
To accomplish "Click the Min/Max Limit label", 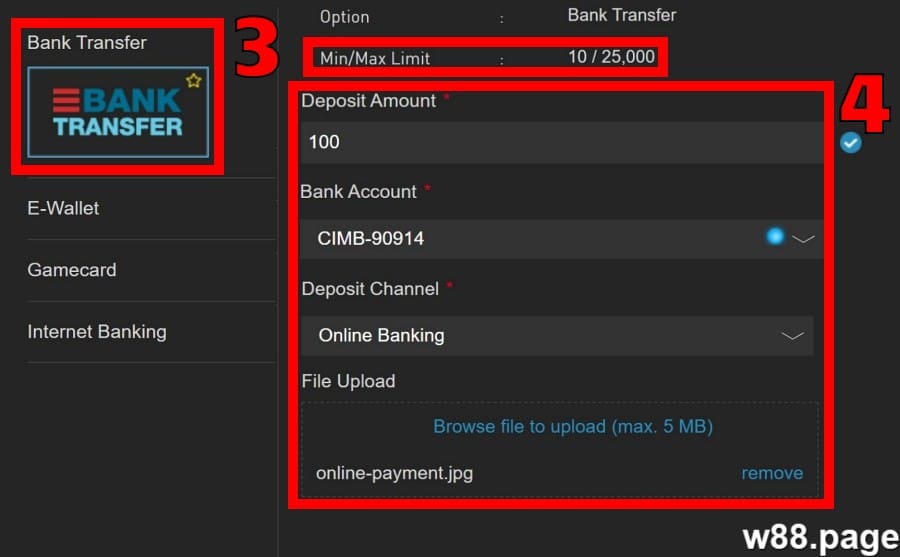I will 375,58.
